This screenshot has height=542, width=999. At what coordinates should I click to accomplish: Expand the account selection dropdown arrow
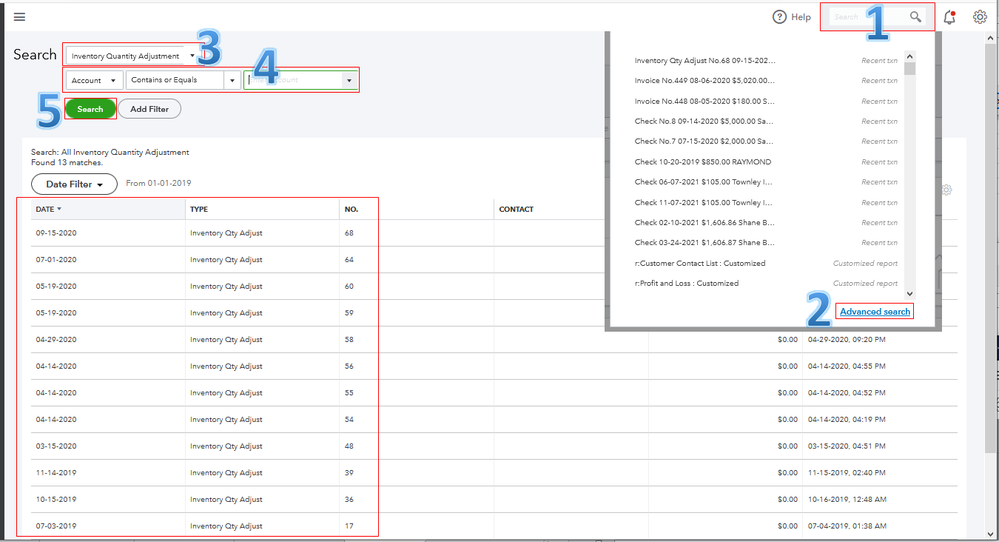click(349, 80)
